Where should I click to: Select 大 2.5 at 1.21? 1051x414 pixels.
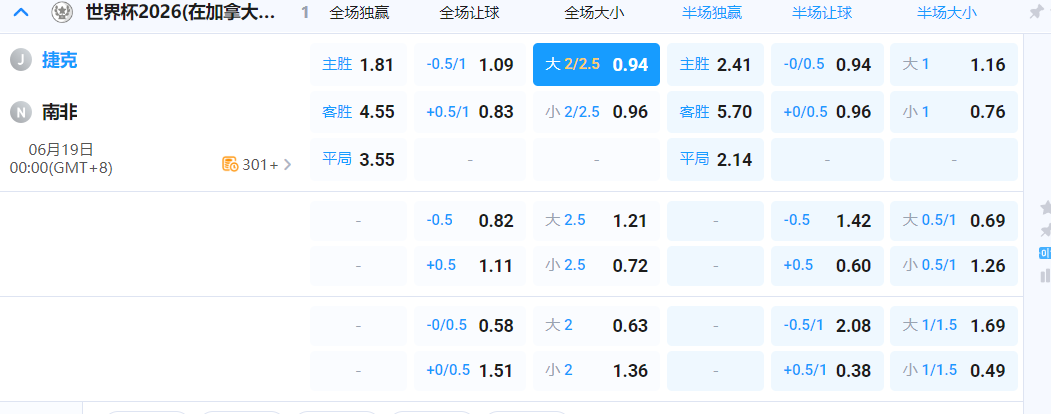click(x=597, y=220)
